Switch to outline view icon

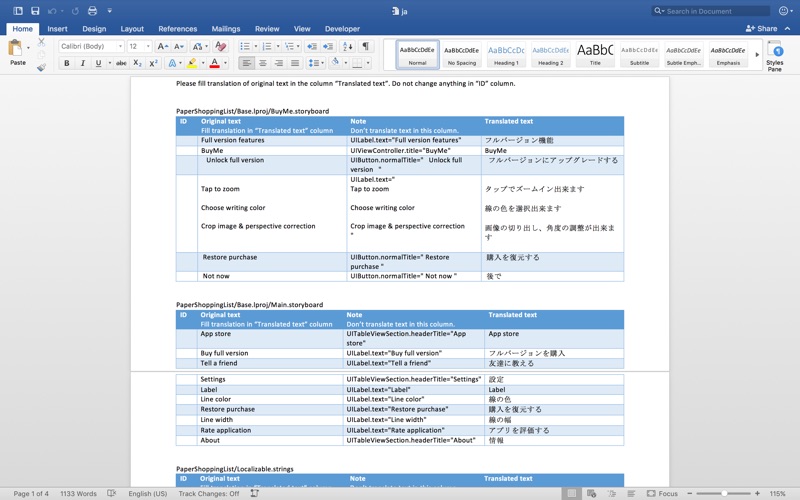611,493
